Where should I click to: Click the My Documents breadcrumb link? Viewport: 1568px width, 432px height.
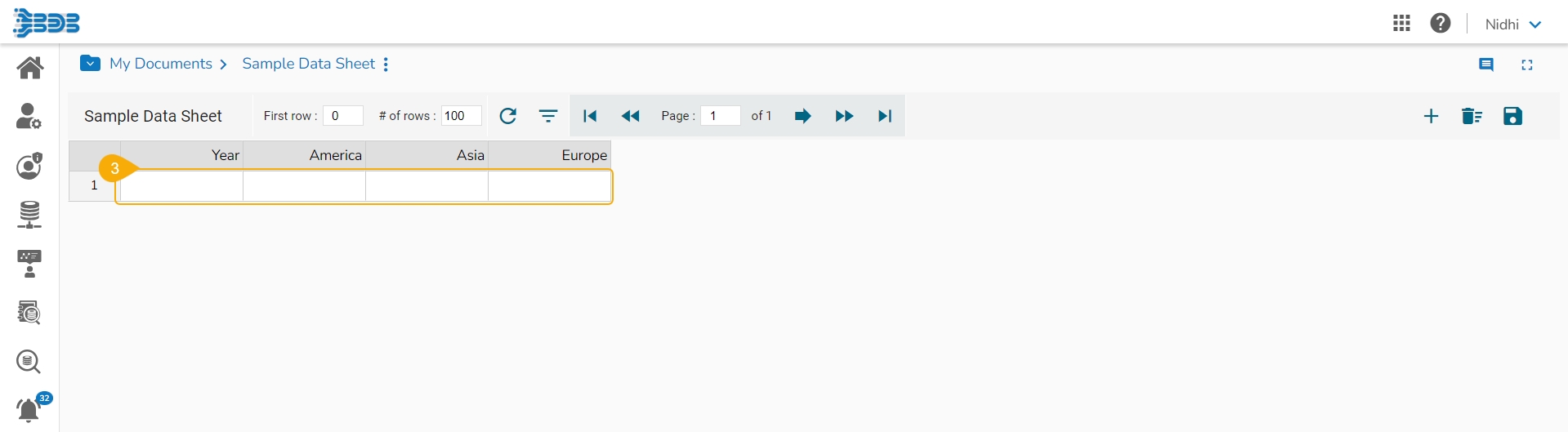pos(161,64)
